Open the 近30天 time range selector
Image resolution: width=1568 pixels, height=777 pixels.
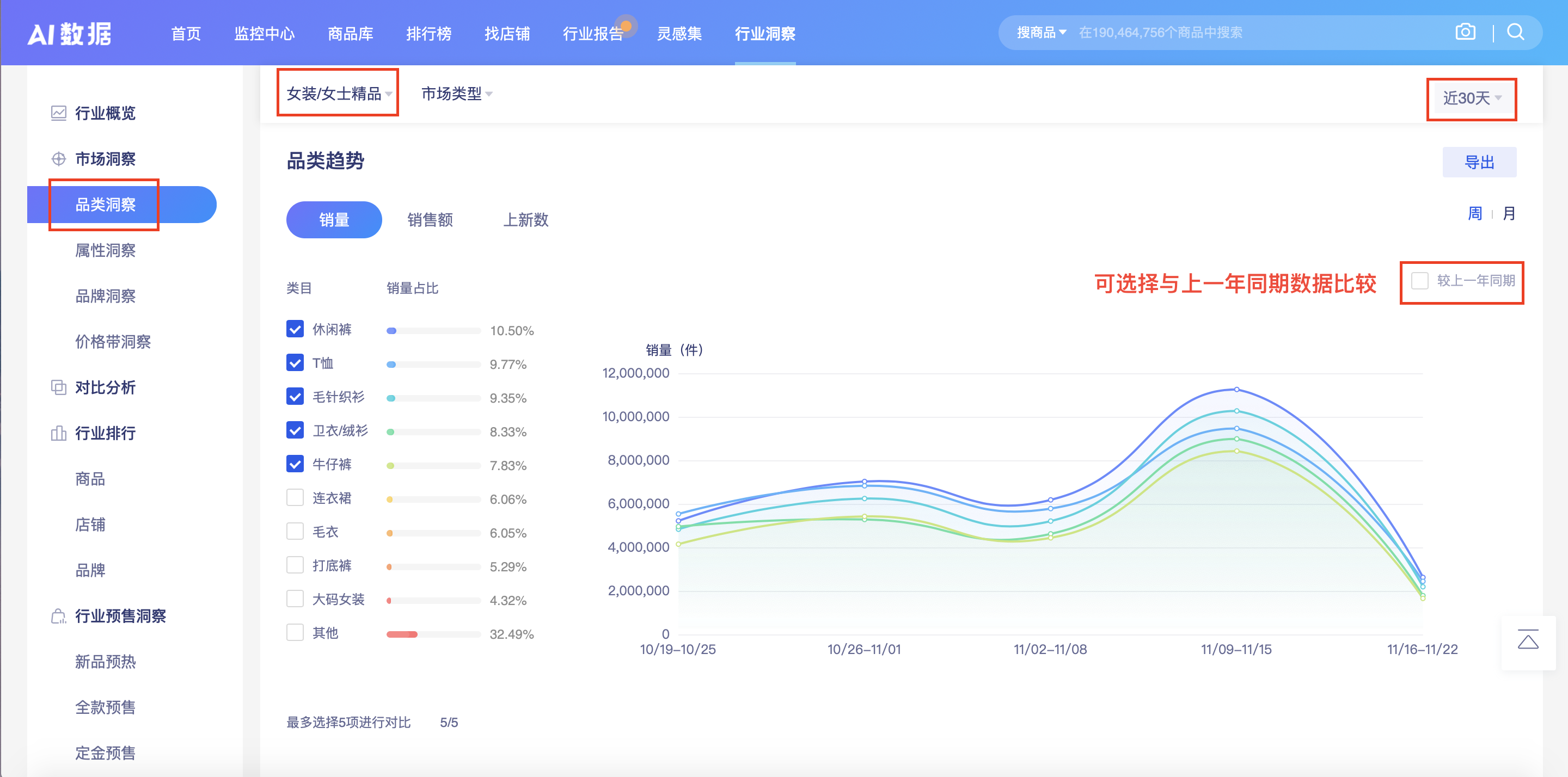[x=1471, y=97]
